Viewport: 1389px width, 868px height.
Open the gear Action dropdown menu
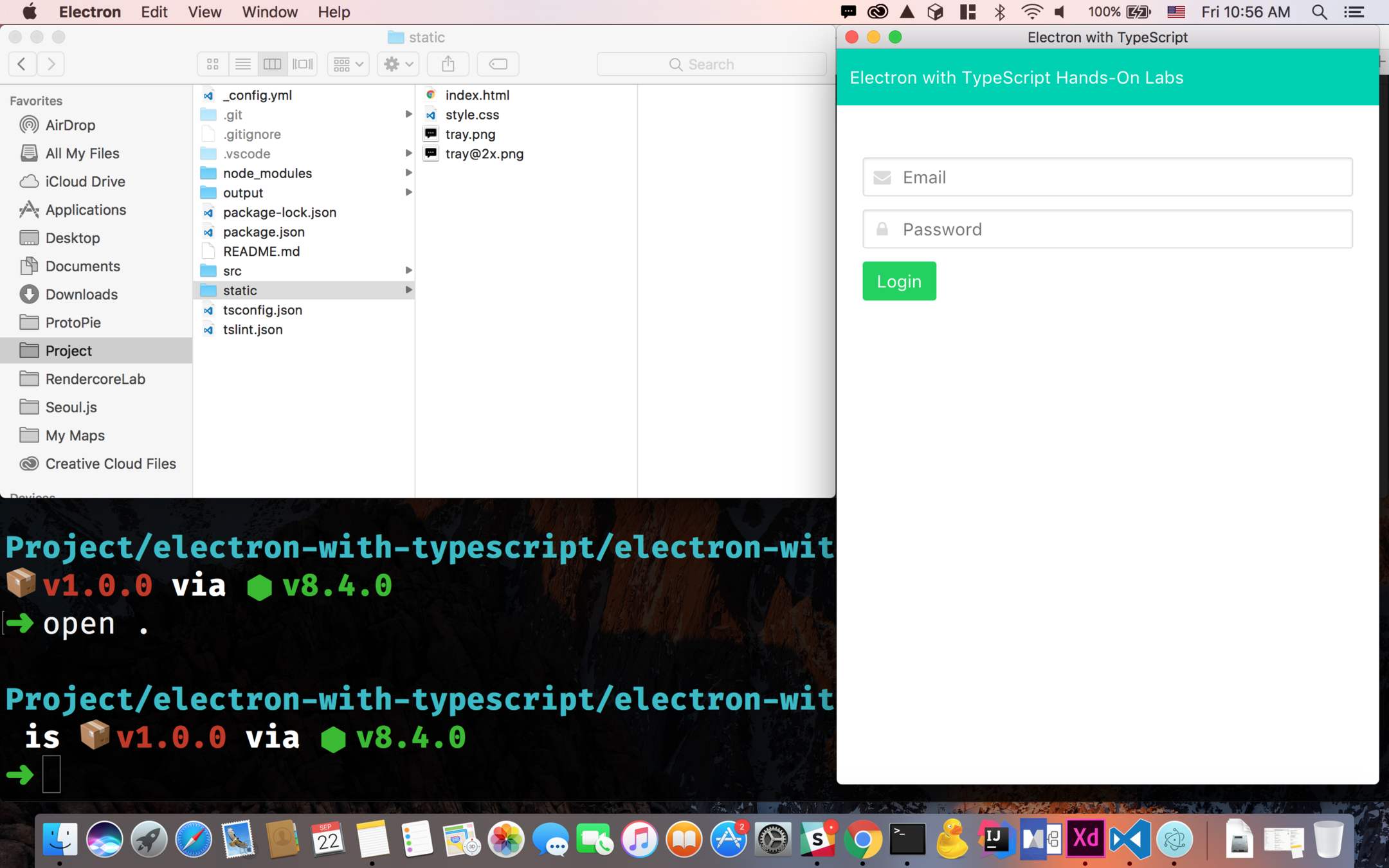click(398, 64)
